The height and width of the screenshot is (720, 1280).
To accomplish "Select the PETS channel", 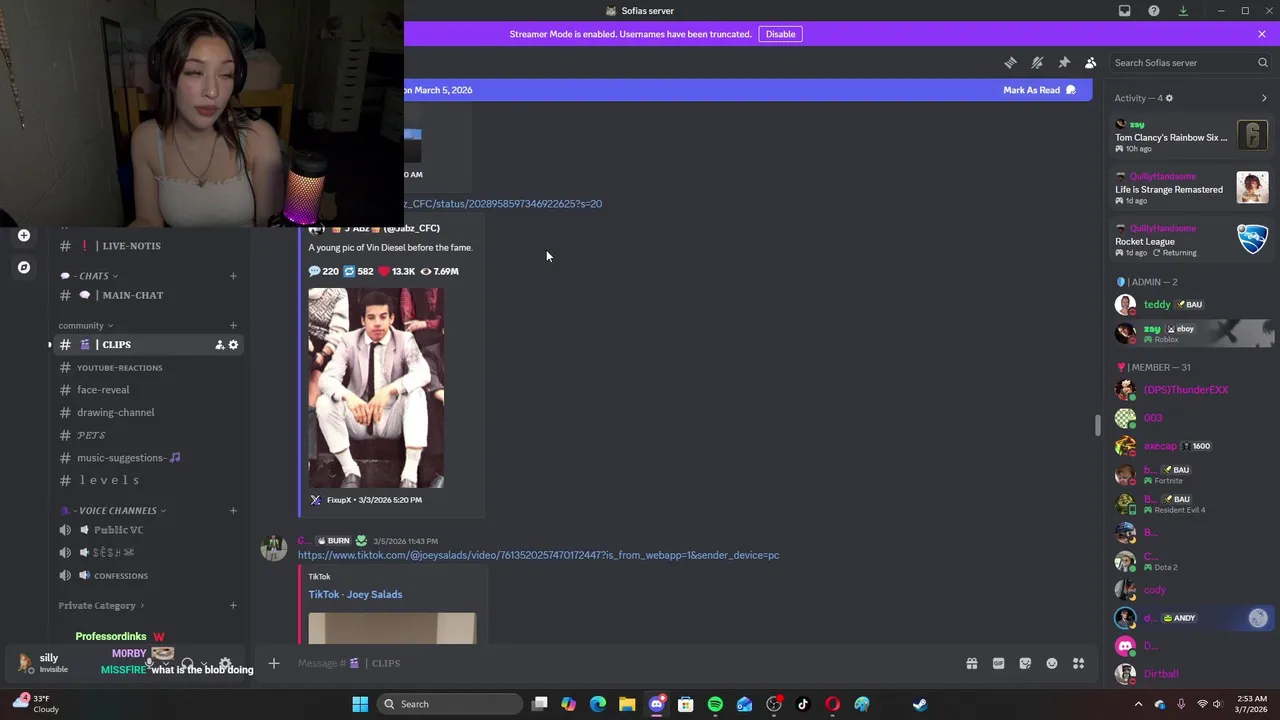I will click(x=148, y=435).
